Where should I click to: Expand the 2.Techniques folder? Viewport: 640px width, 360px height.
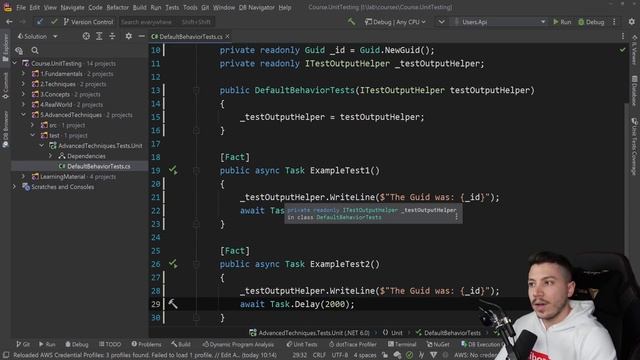[x=24, y=84]
